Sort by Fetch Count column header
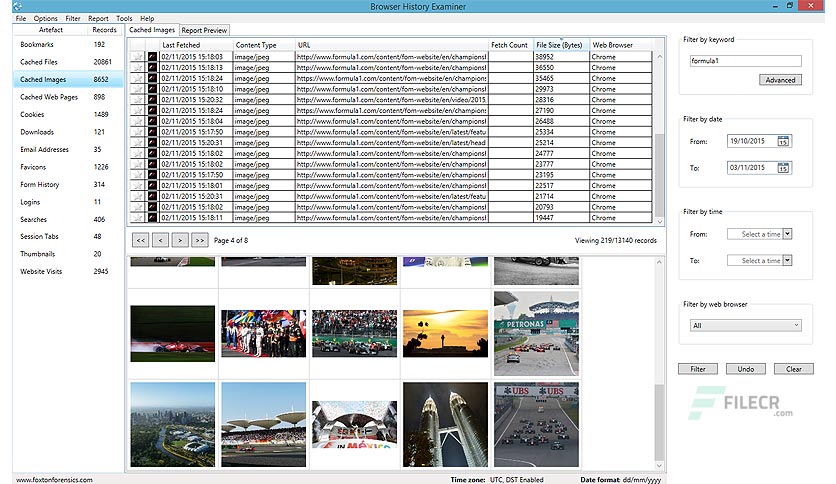Viewport: 836px width, 484px height. pyautogui.click(x=511, y=45)
